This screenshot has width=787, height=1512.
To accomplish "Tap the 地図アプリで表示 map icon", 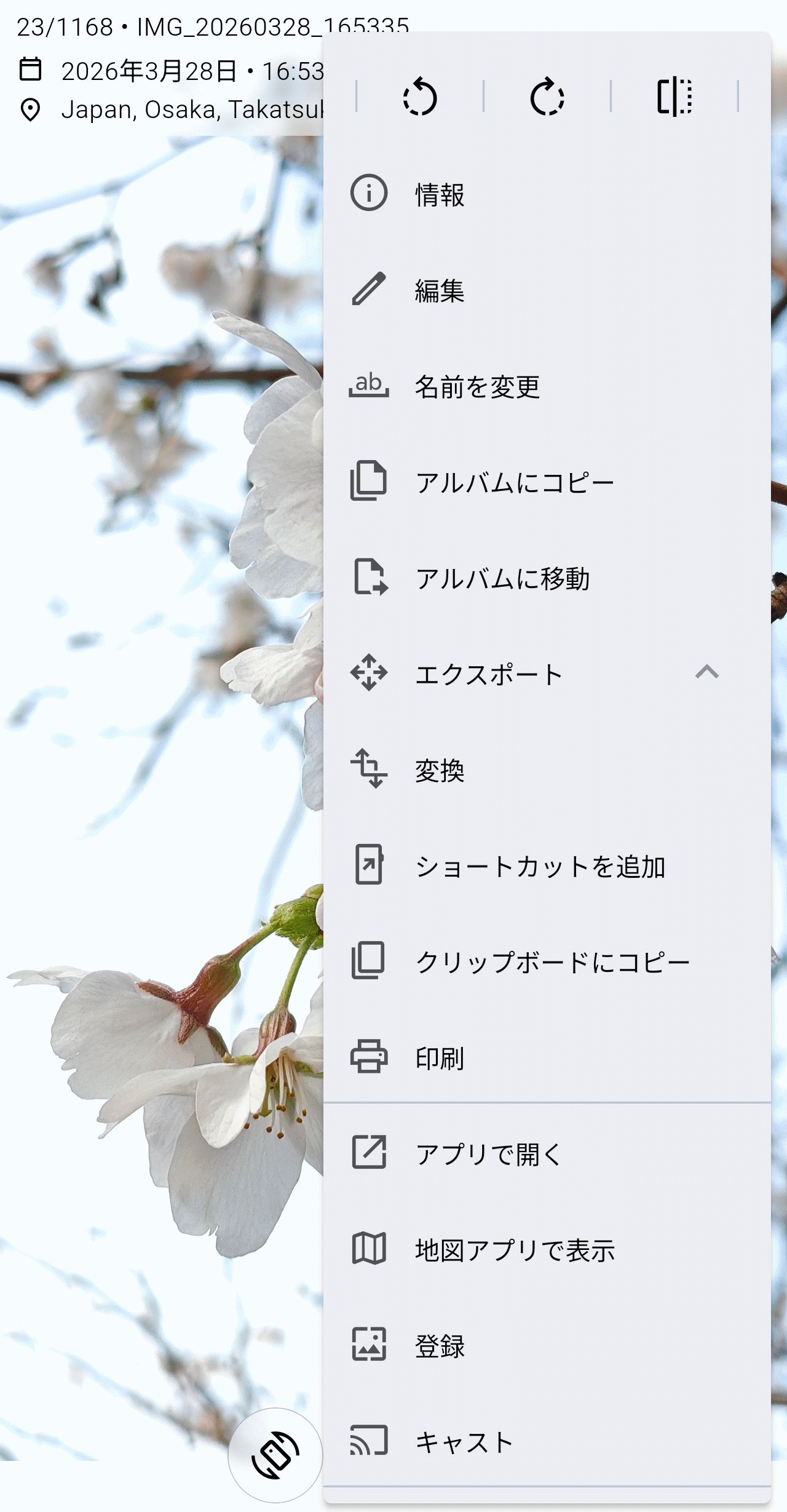I will (369, 1249).
